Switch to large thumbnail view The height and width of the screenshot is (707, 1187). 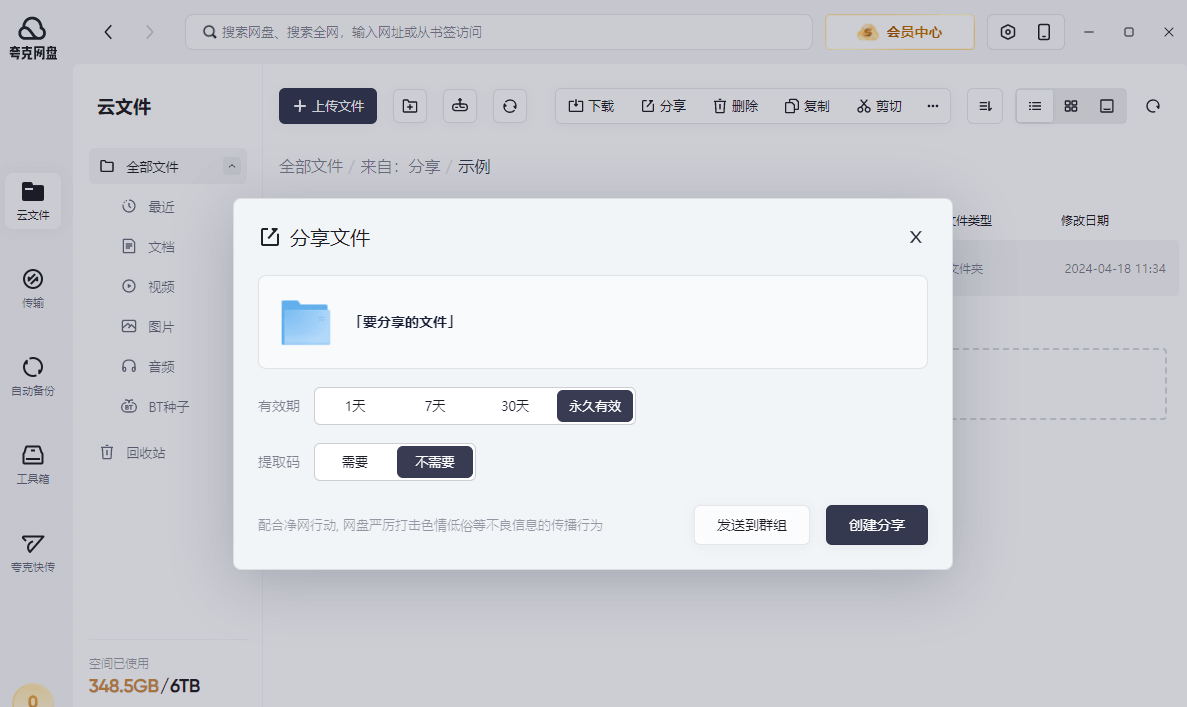(x=1106, y=106)
